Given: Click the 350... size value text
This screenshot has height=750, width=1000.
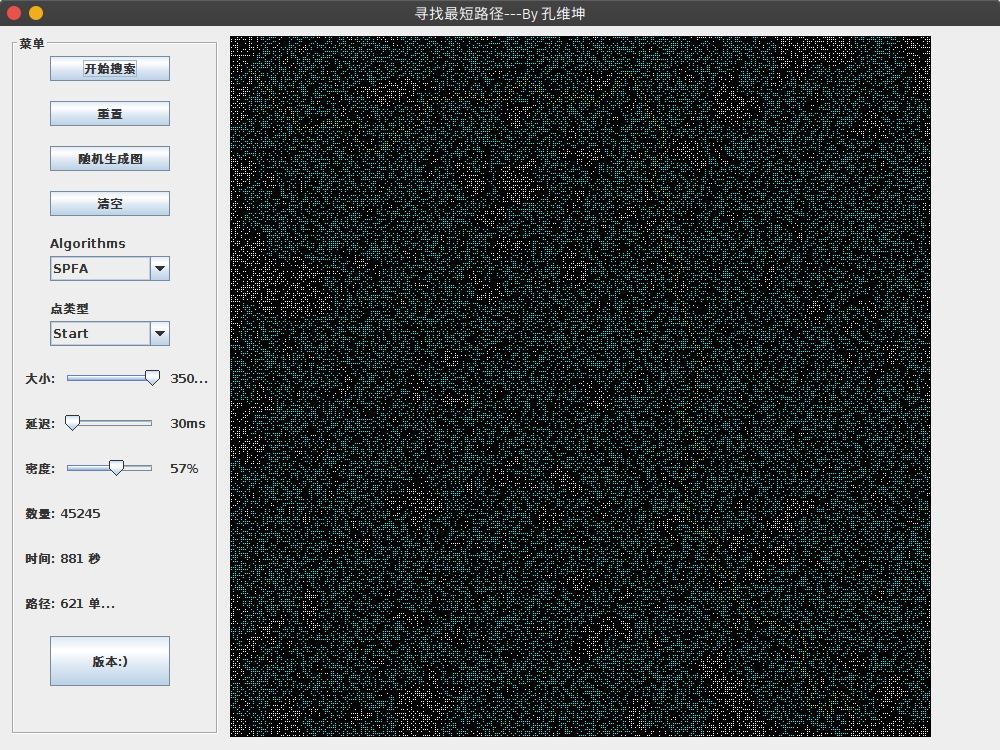Looking at the screenshot, I should [189, 378].
